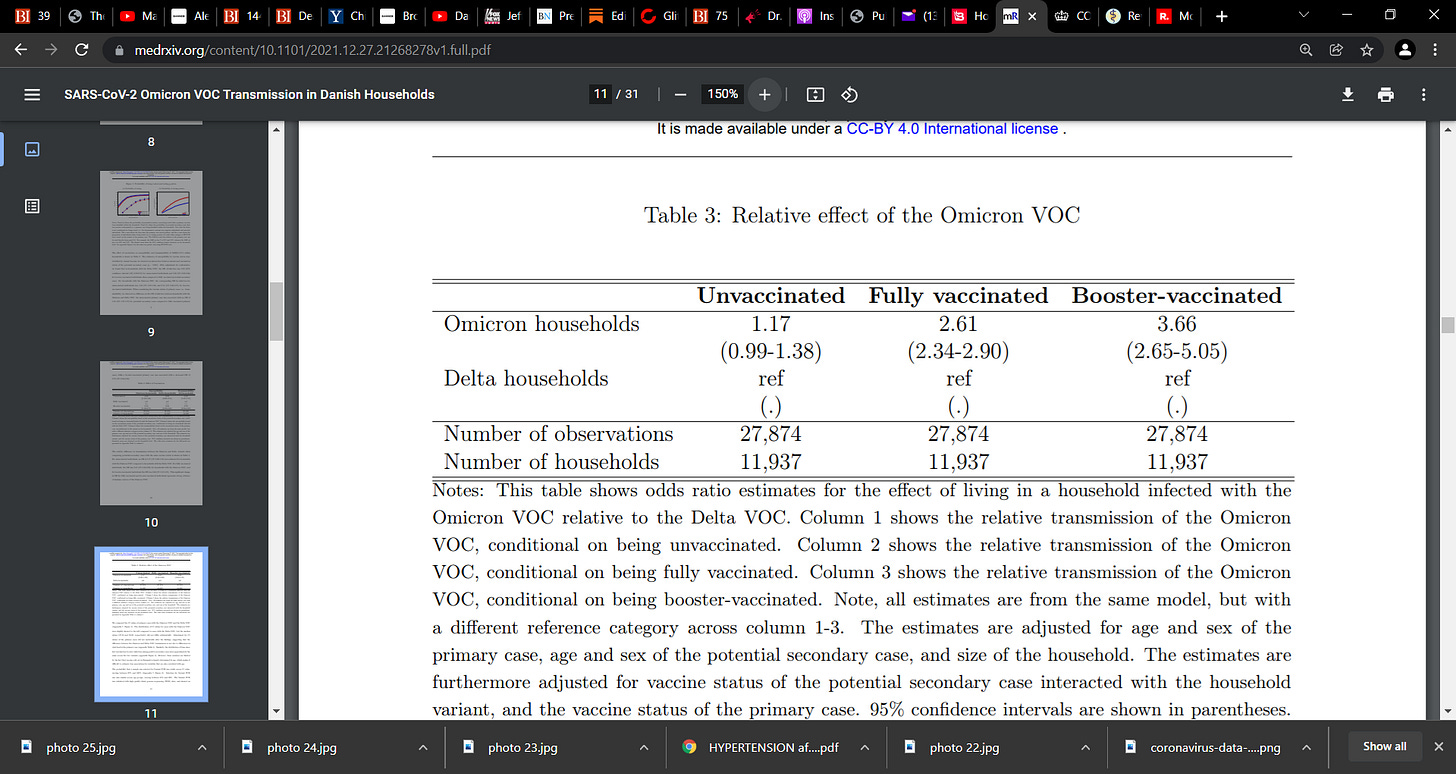Expand options for photo 25.jpg download
This screenshot has width=1456, height=774.
click(x=202, y=747)
